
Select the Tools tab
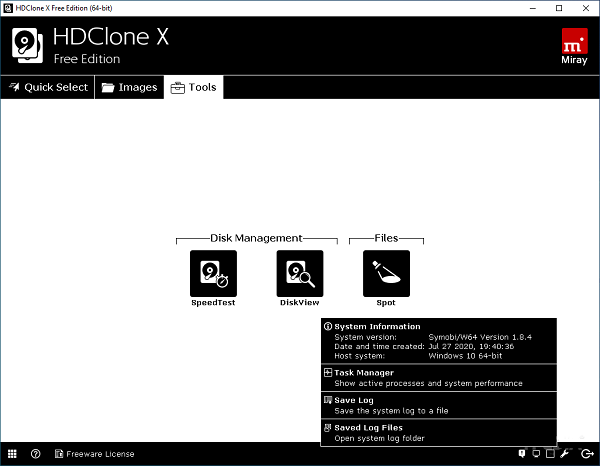coord(194,87)
